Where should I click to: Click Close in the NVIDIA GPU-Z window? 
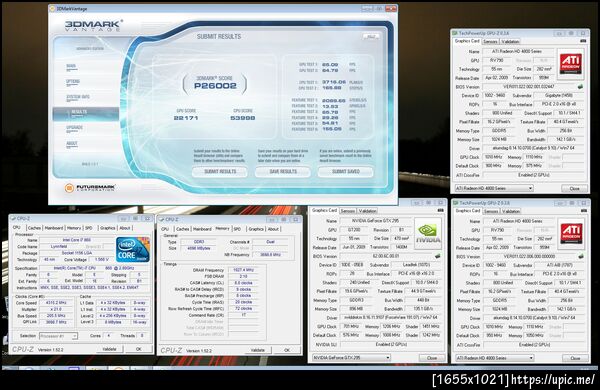[x=432, y=358]
